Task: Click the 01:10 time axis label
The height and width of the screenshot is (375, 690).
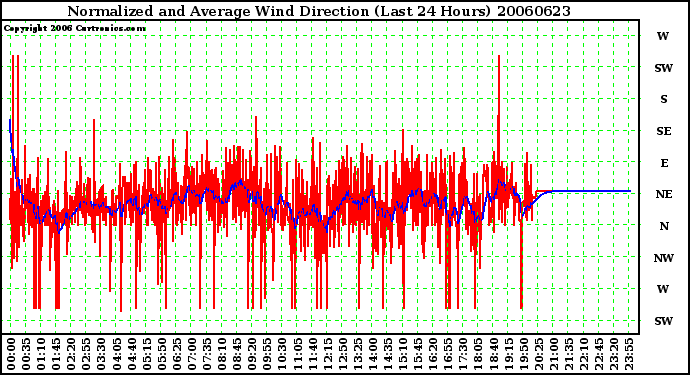Action: (41, 354)
